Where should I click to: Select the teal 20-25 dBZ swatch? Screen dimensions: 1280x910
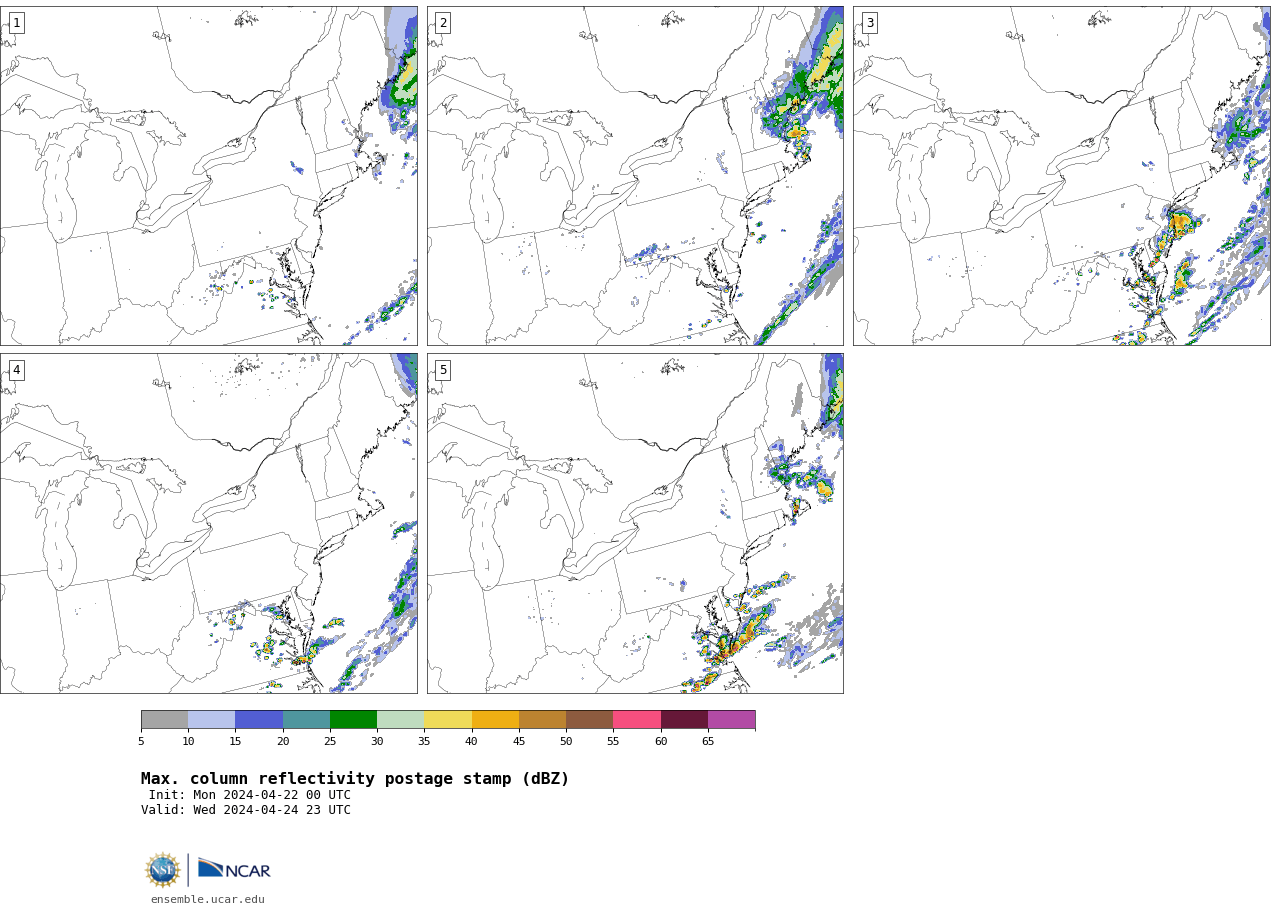click(306, 720)
